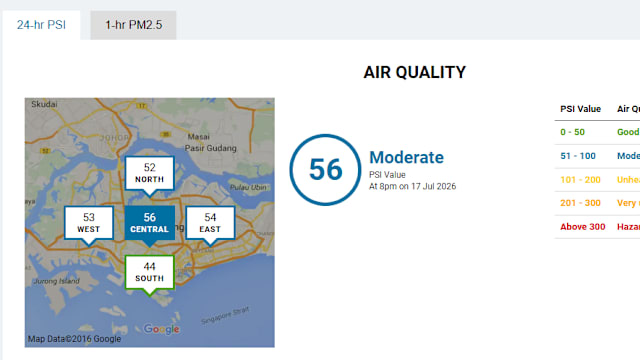The width and height of the screenshot is (640, 360).
Task: Click the 0 - 50 PSI legend row
Action: [597, 132]
